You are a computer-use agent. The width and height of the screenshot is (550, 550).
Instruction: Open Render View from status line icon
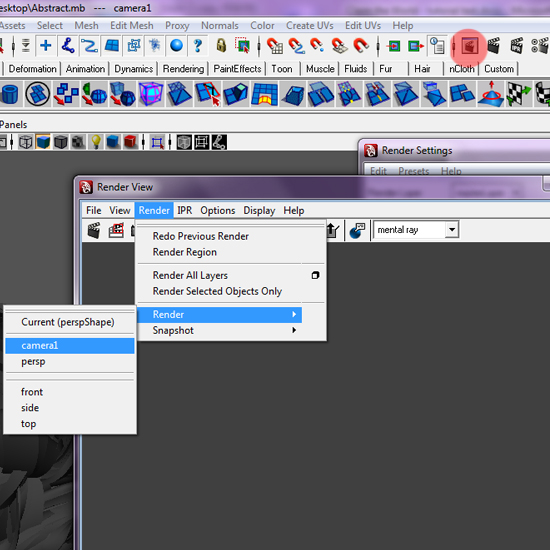[469, 46]
